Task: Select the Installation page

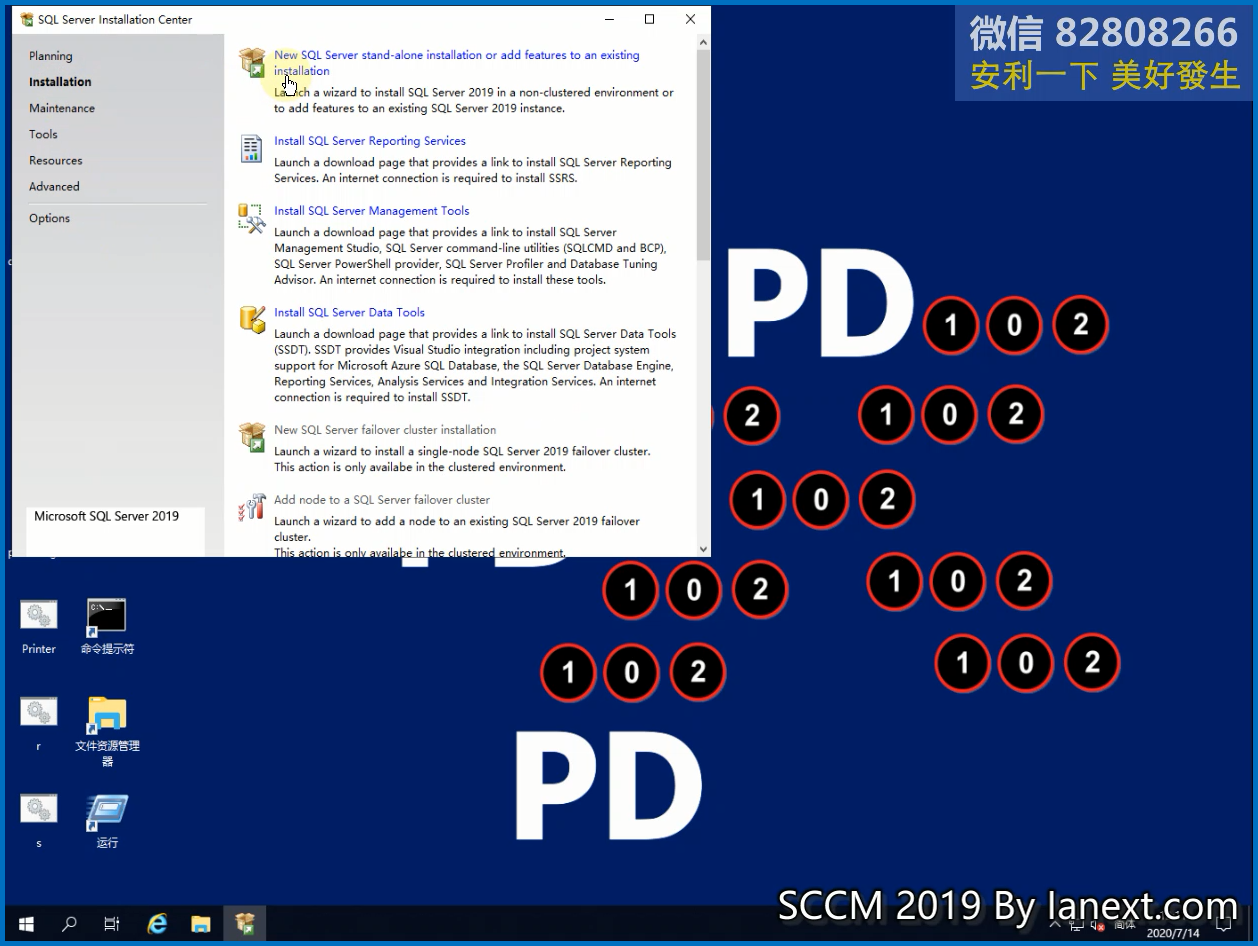Action: click(60, 82)
